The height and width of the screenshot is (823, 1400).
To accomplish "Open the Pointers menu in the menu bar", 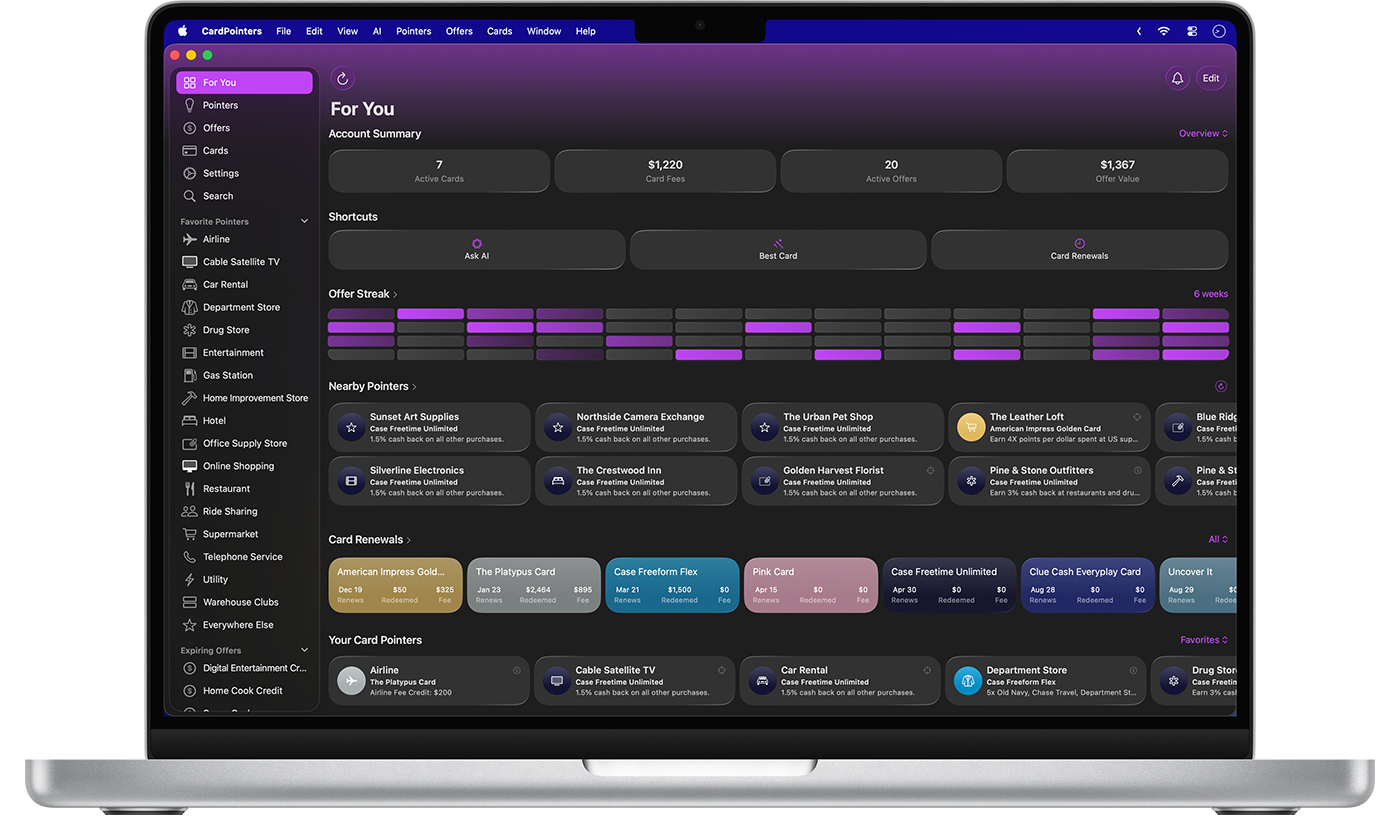I will (413, 31).
